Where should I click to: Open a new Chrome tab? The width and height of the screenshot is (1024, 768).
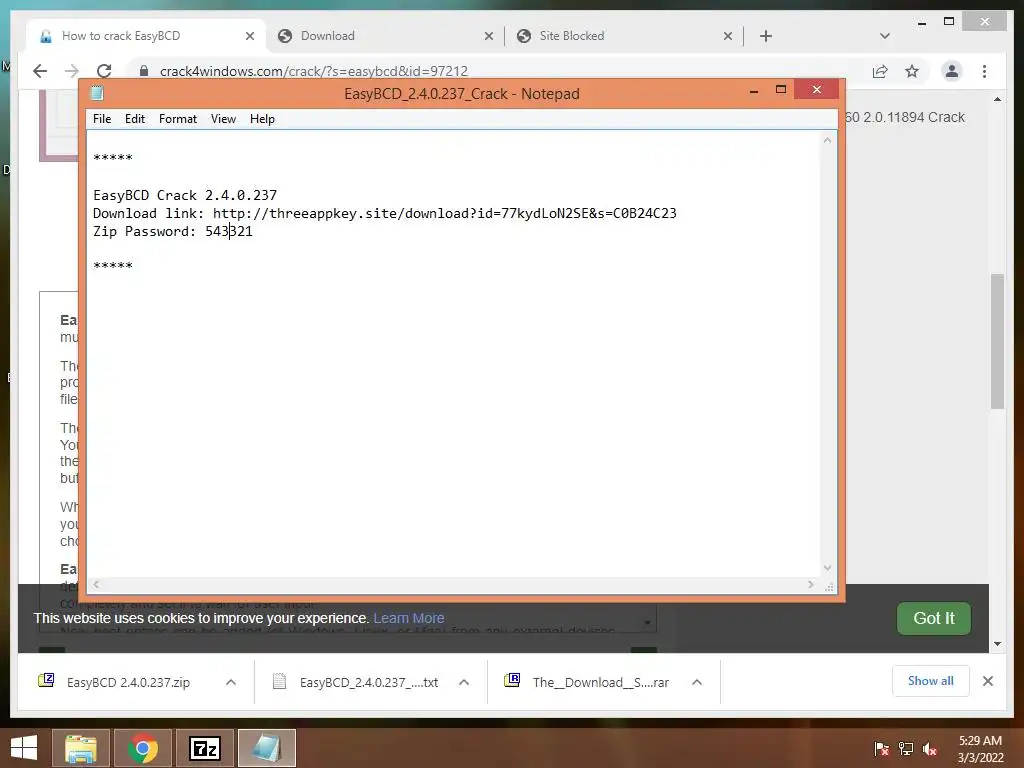point(766,37)
